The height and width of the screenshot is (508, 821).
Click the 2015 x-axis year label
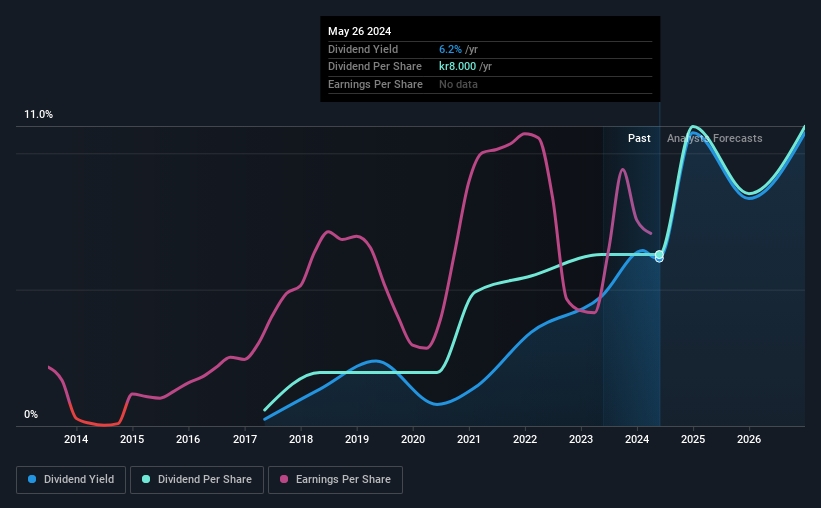[x=132, y=439]
